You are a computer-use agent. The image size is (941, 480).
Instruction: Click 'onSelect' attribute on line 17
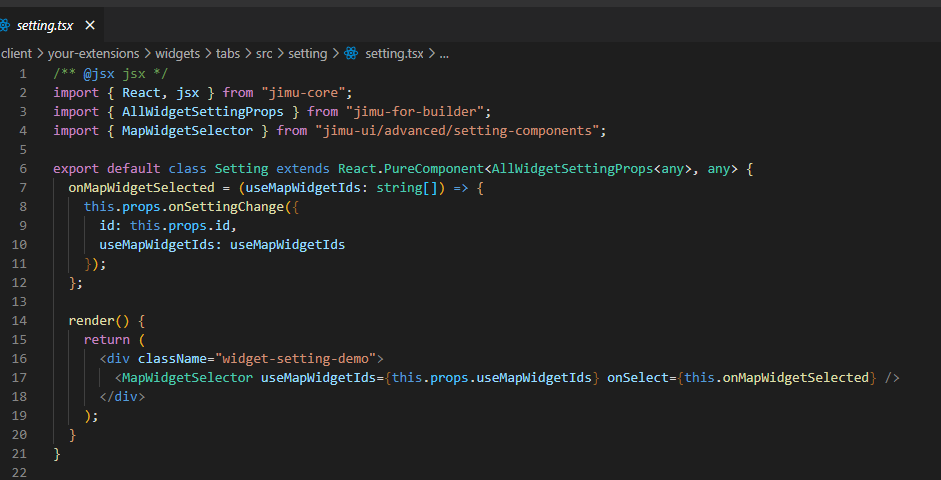pos(638,377)
